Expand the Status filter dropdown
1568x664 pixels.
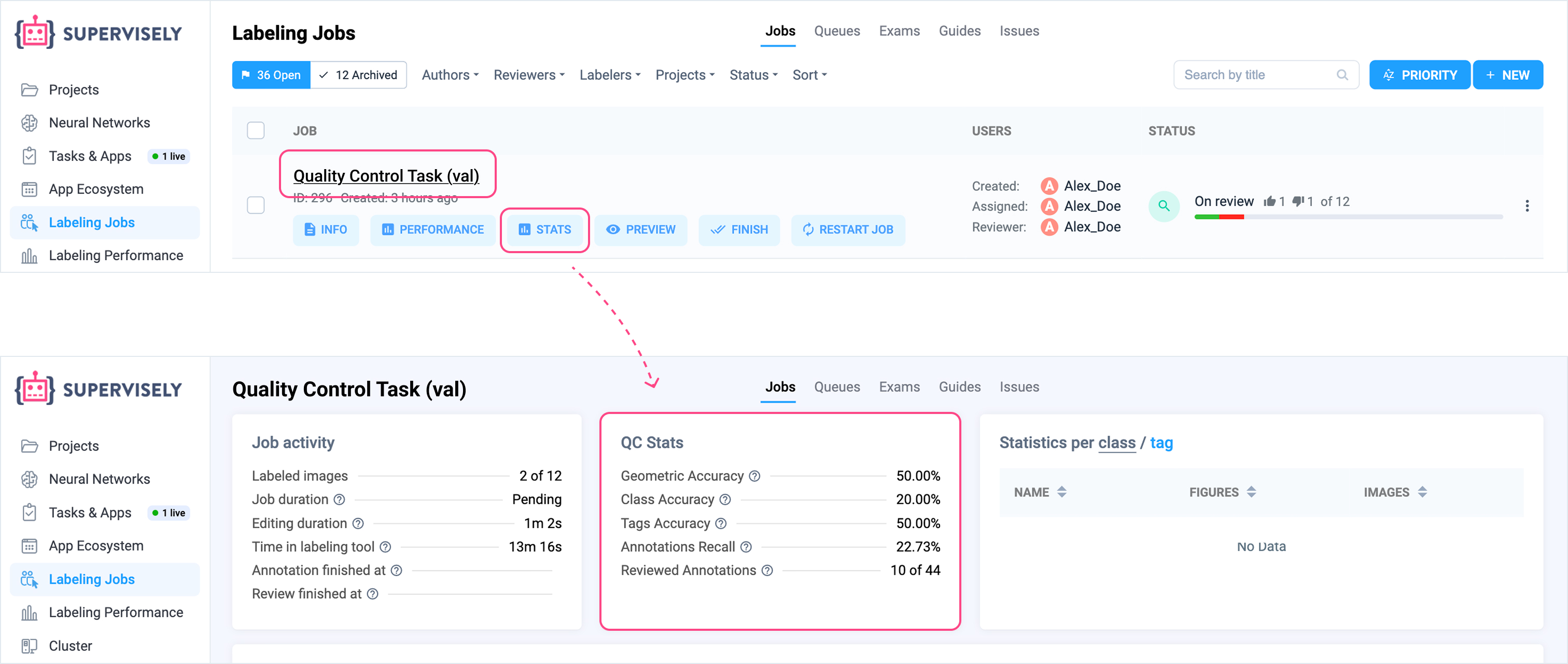tap(753, 75)
